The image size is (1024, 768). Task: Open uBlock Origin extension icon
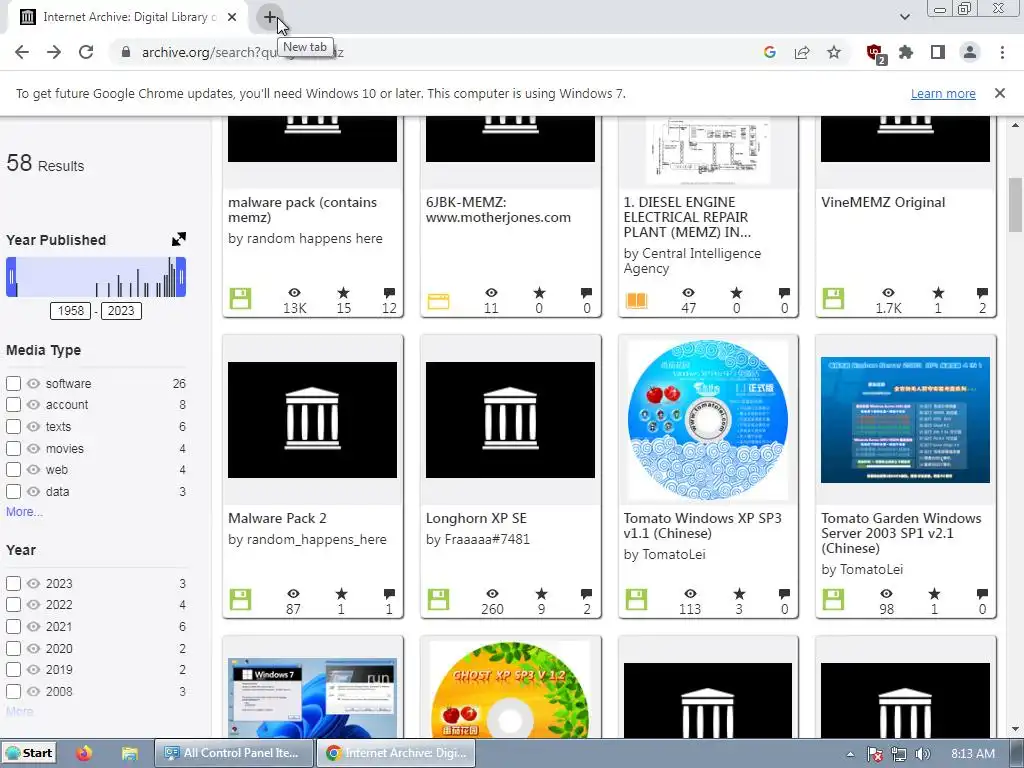tap(875, 53)
